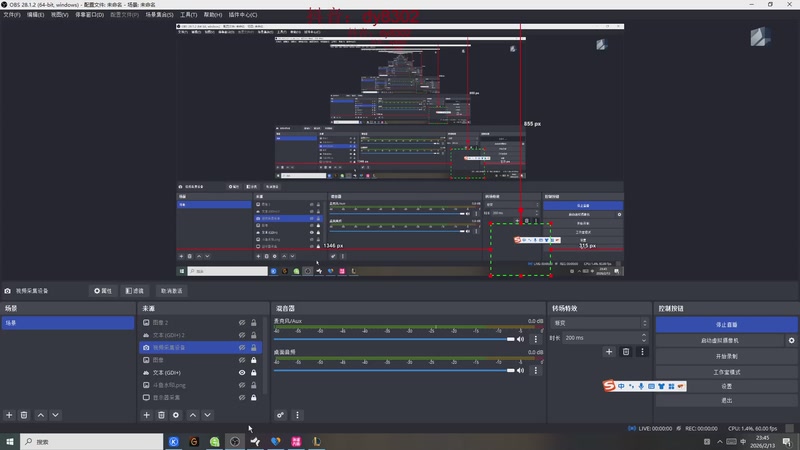Select the 文本 (GDI+) 2 source
800x450 pixels.
coord(201,335)
